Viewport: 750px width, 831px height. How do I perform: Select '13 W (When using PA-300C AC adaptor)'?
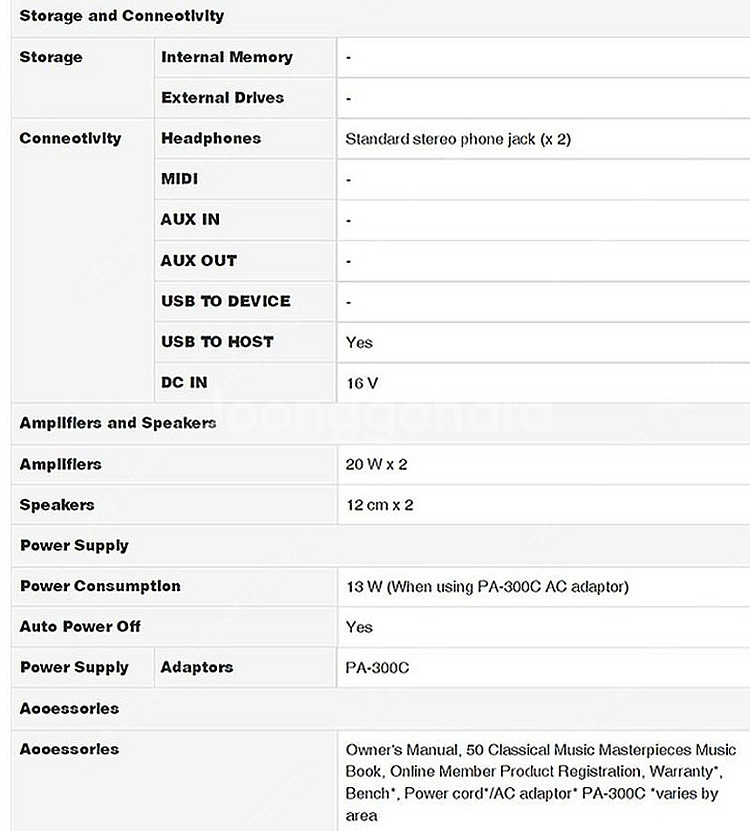(487, 587)
